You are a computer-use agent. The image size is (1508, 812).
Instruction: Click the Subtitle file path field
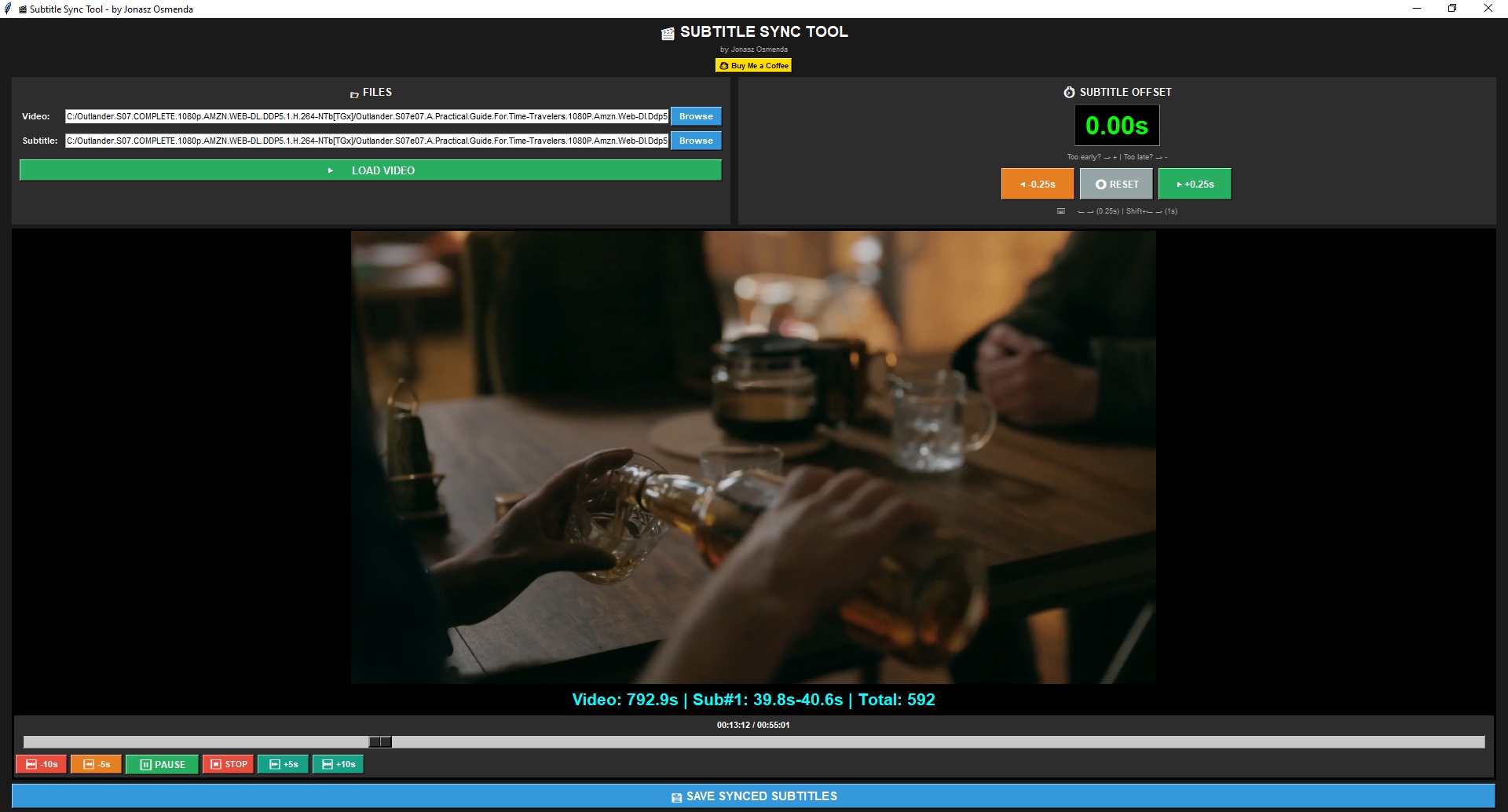pyautogui.click(x=367, y=141)
